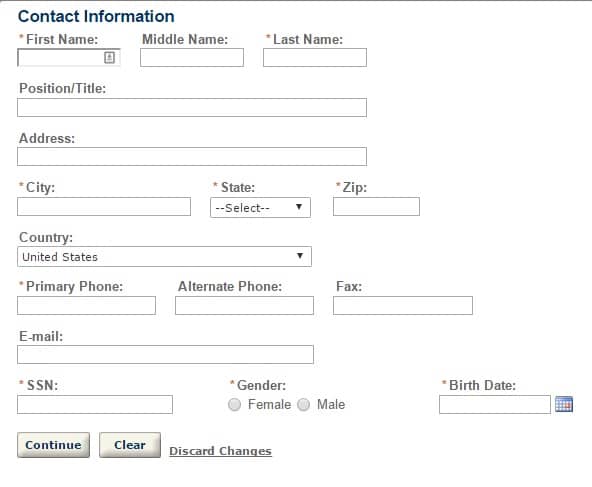Follow the Discard Changes link
The width and height of the screenshot is (592, 487).
pyautogui.click(x=220, y=451)
